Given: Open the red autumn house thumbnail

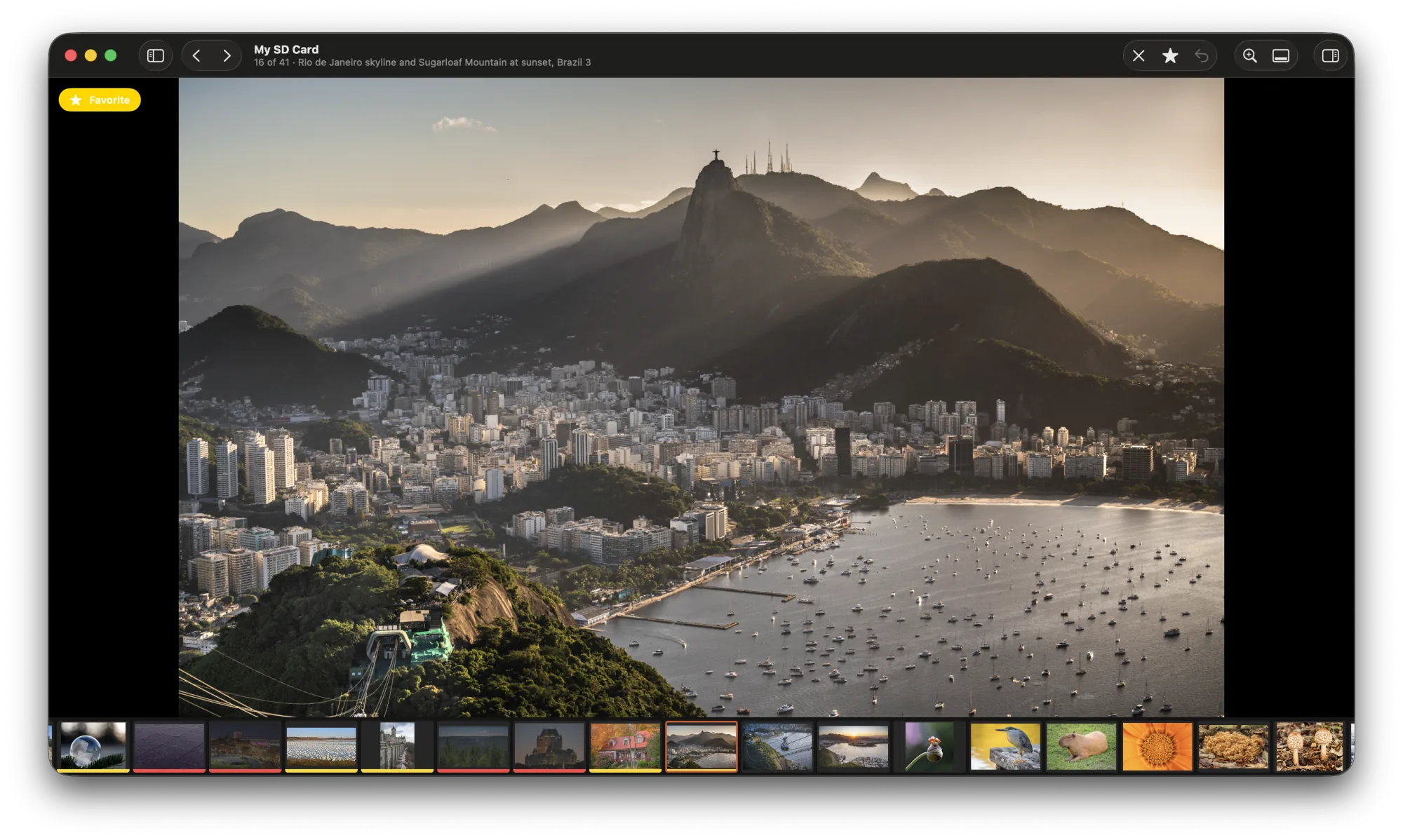Looking at the screenshot, I should coord(625,747).
